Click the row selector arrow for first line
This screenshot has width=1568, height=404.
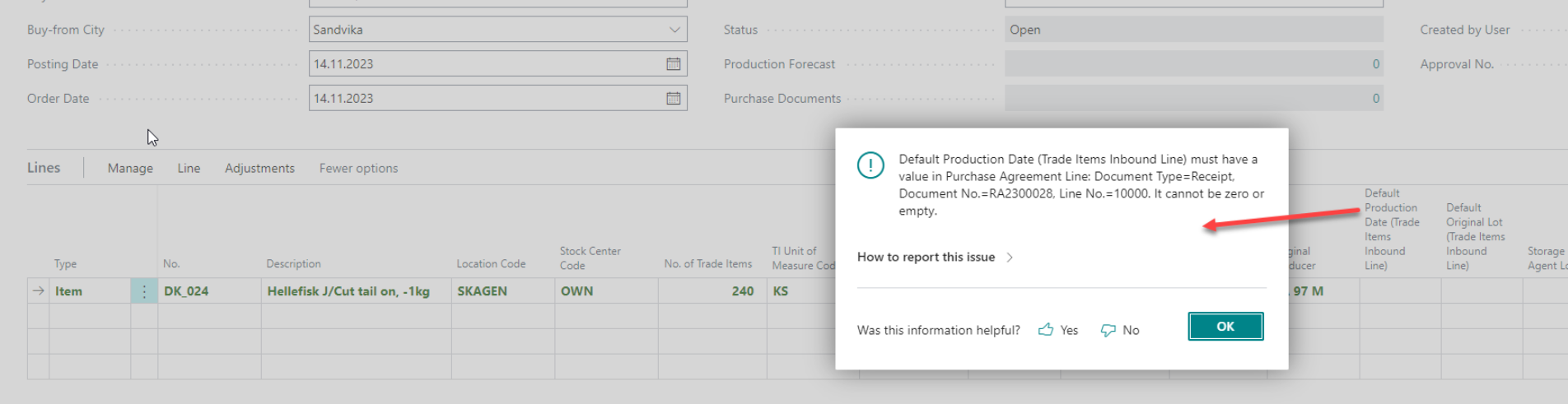click(x=39, y=291)
